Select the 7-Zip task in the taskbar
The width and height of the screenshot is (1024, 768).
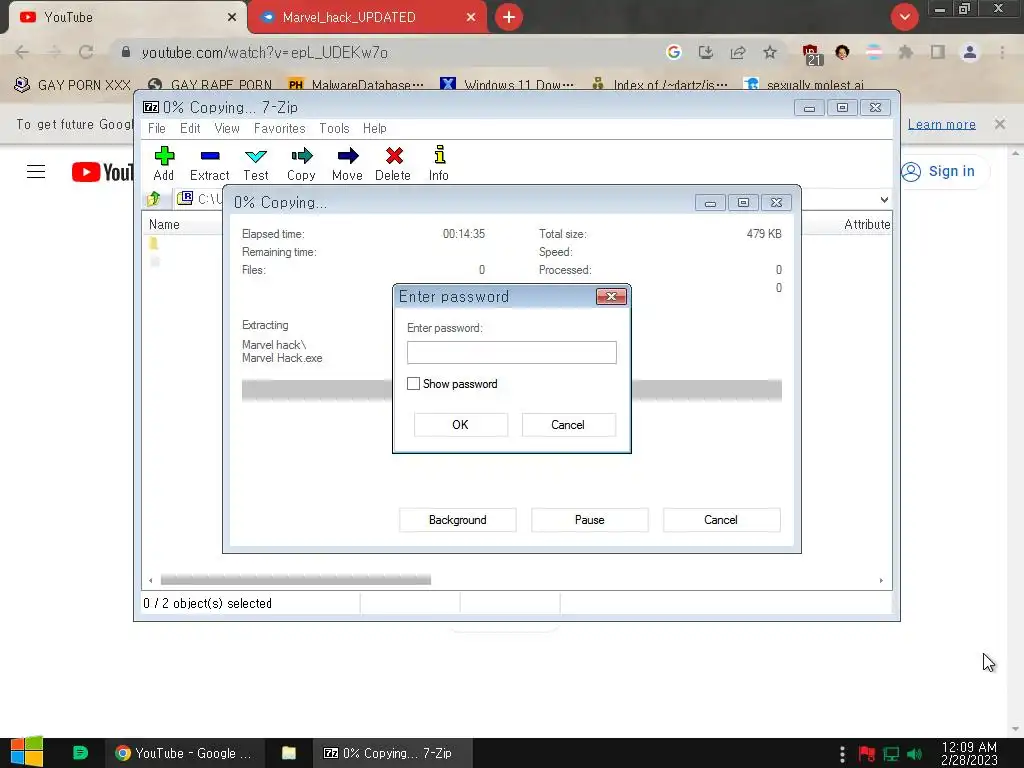click(x=391, y=753)
